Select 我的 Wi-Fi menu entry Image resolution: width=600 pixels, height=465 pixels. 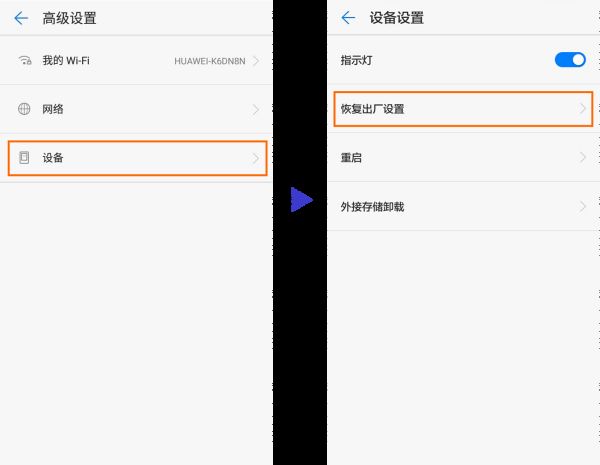pyautogui.click(x=66, y=61)
